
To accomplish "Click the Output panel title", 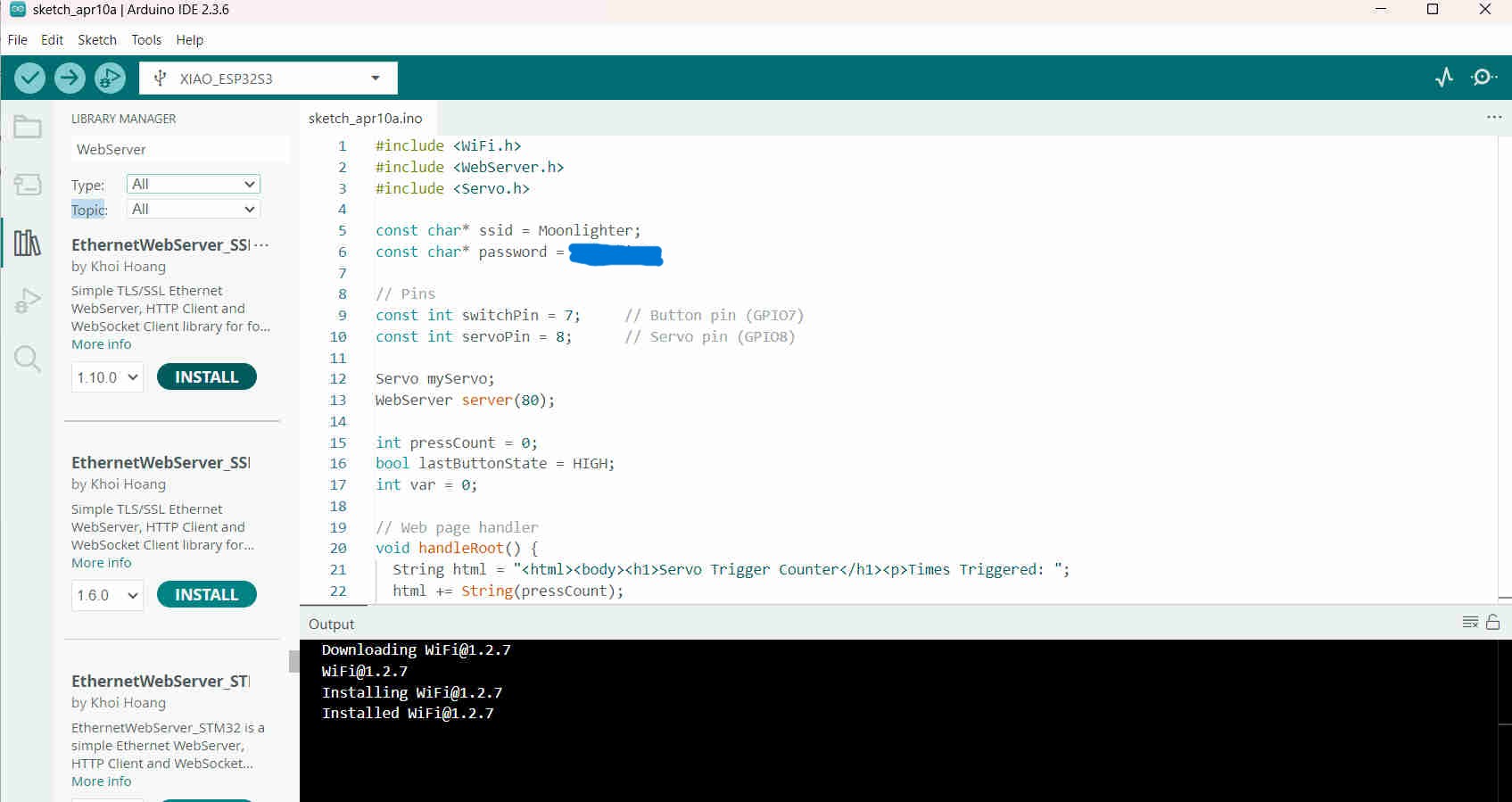I will 332,624.
